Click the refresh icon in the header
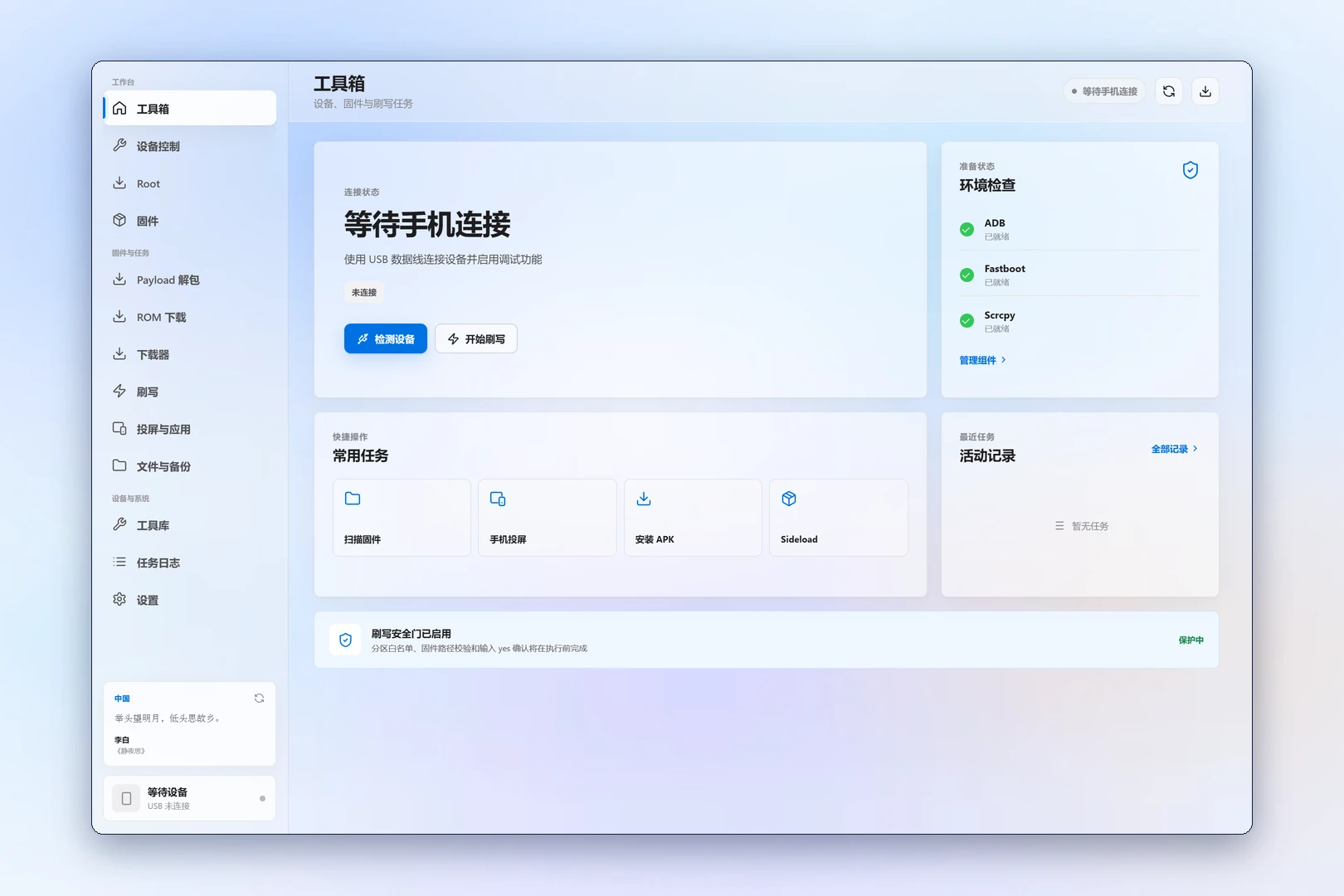1344x896 pixels. point(1169,91)
